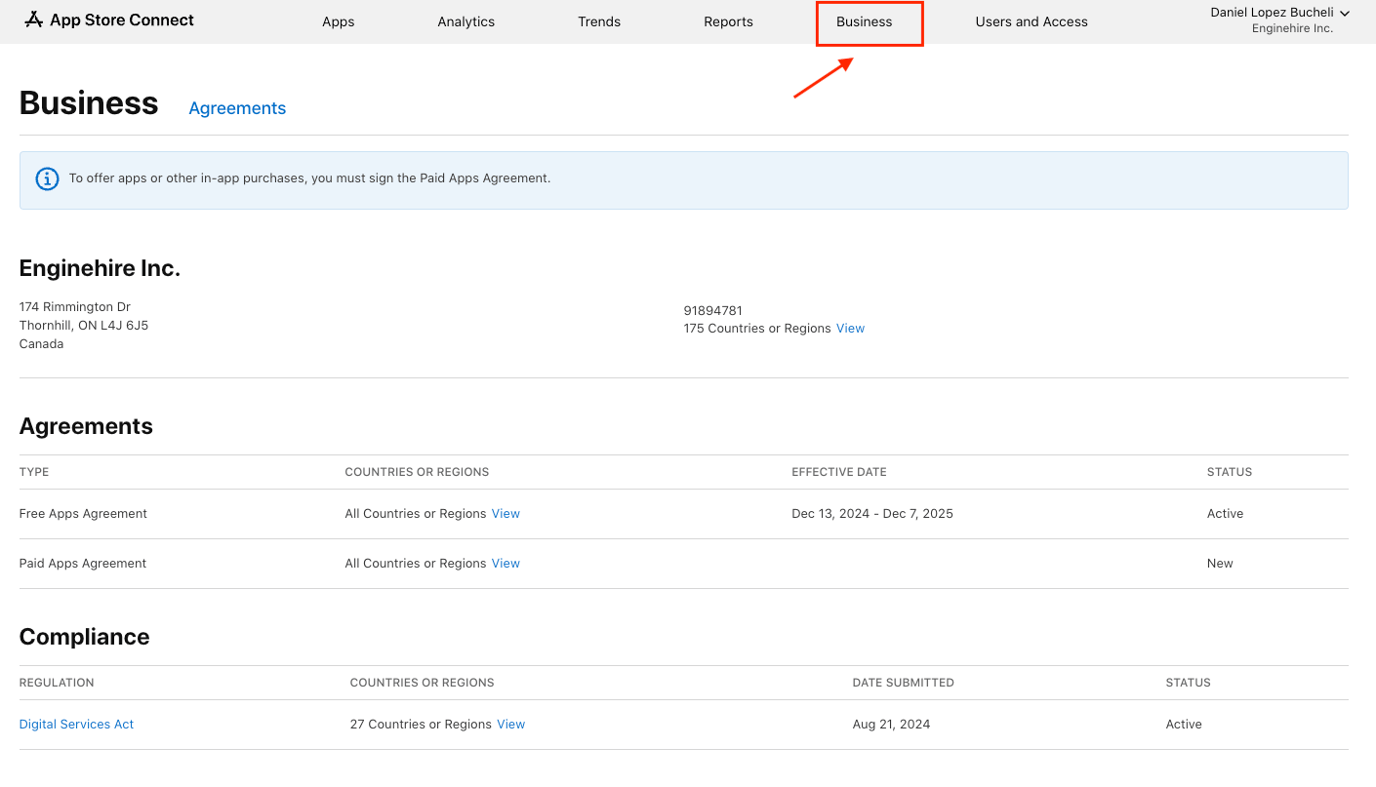Open Users and Access

[1031, 21]
